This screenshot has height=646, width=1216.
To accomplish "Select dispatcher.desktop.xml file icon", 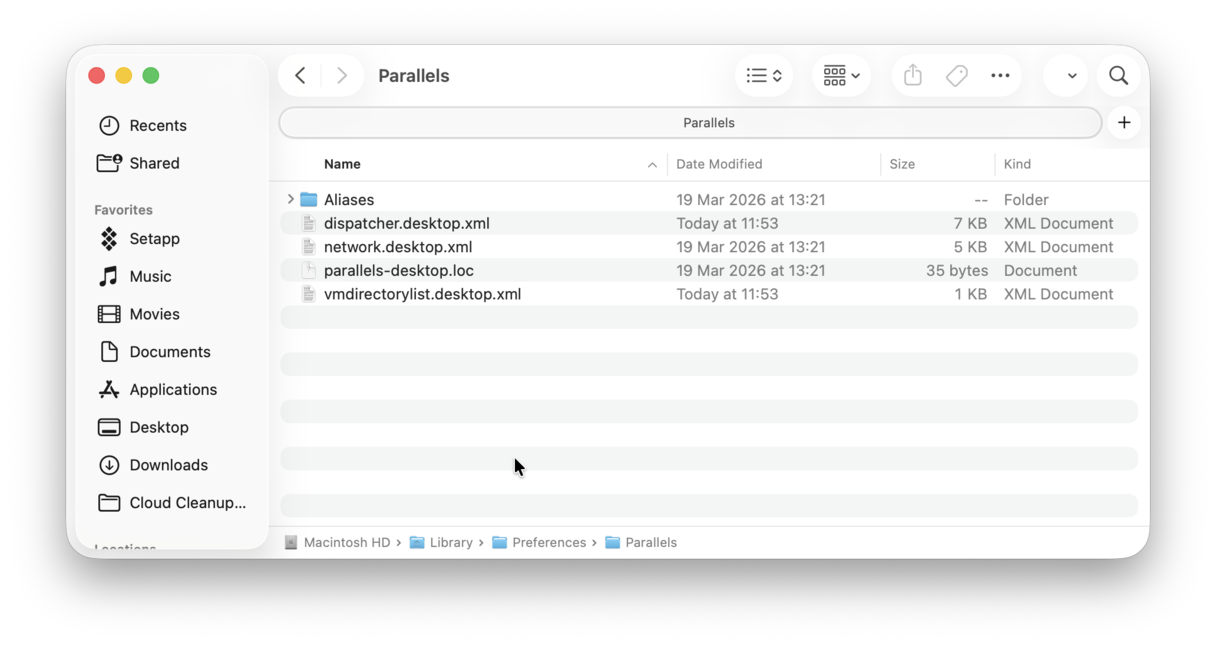I will click(309, 223).
